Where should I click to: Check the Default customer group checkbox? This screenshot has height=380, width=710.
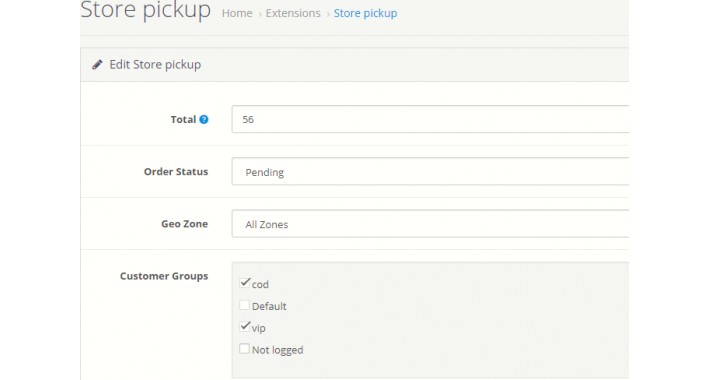245,305
